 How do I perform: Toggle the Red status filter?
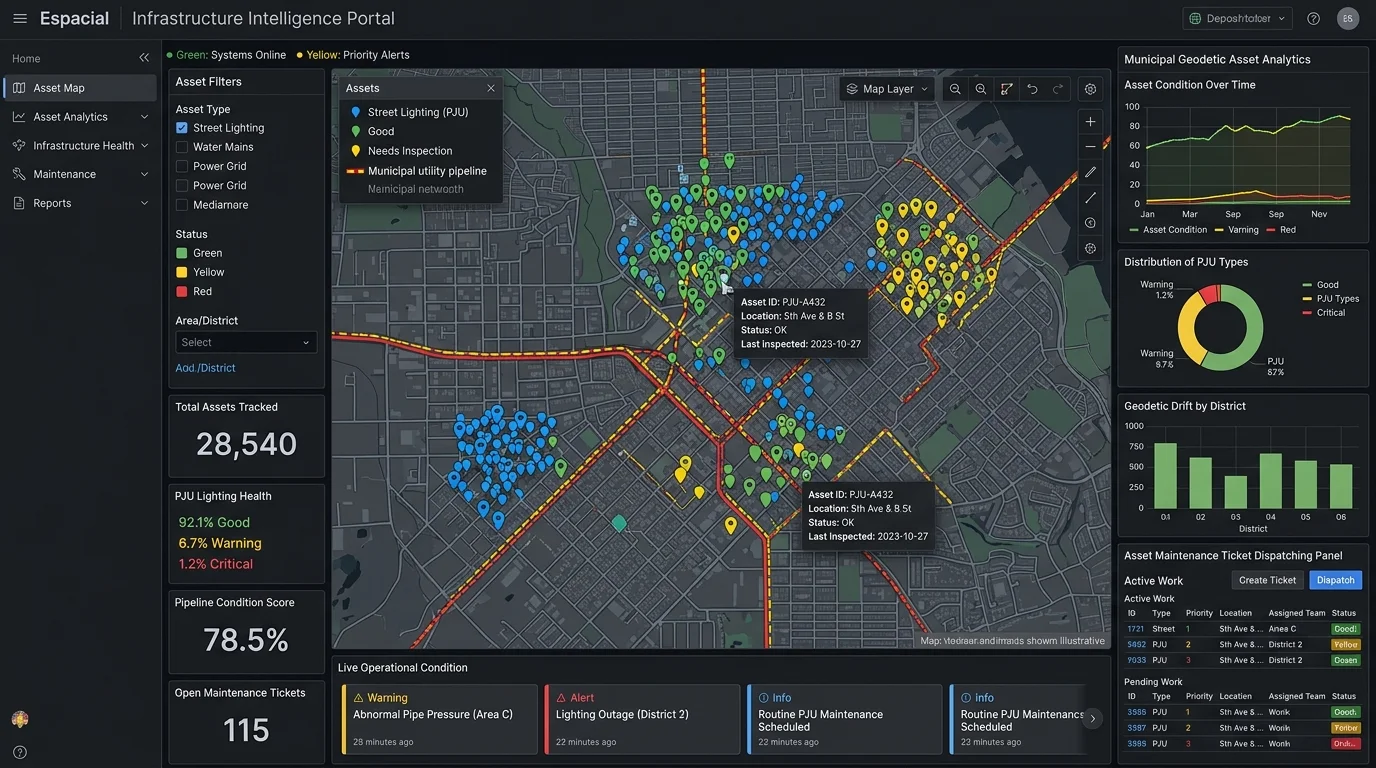point(182,291)
